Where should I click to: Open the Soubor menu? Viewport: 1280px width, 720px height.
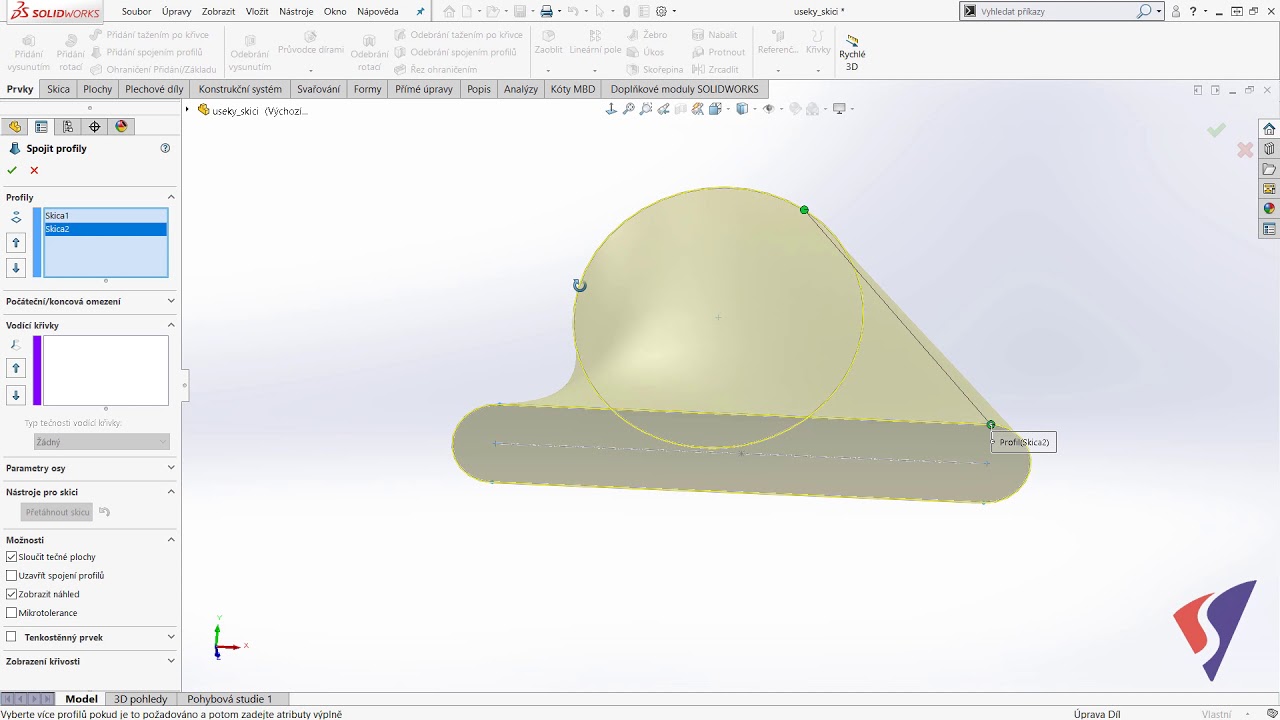pyautogui.click(x=136, y=12)
